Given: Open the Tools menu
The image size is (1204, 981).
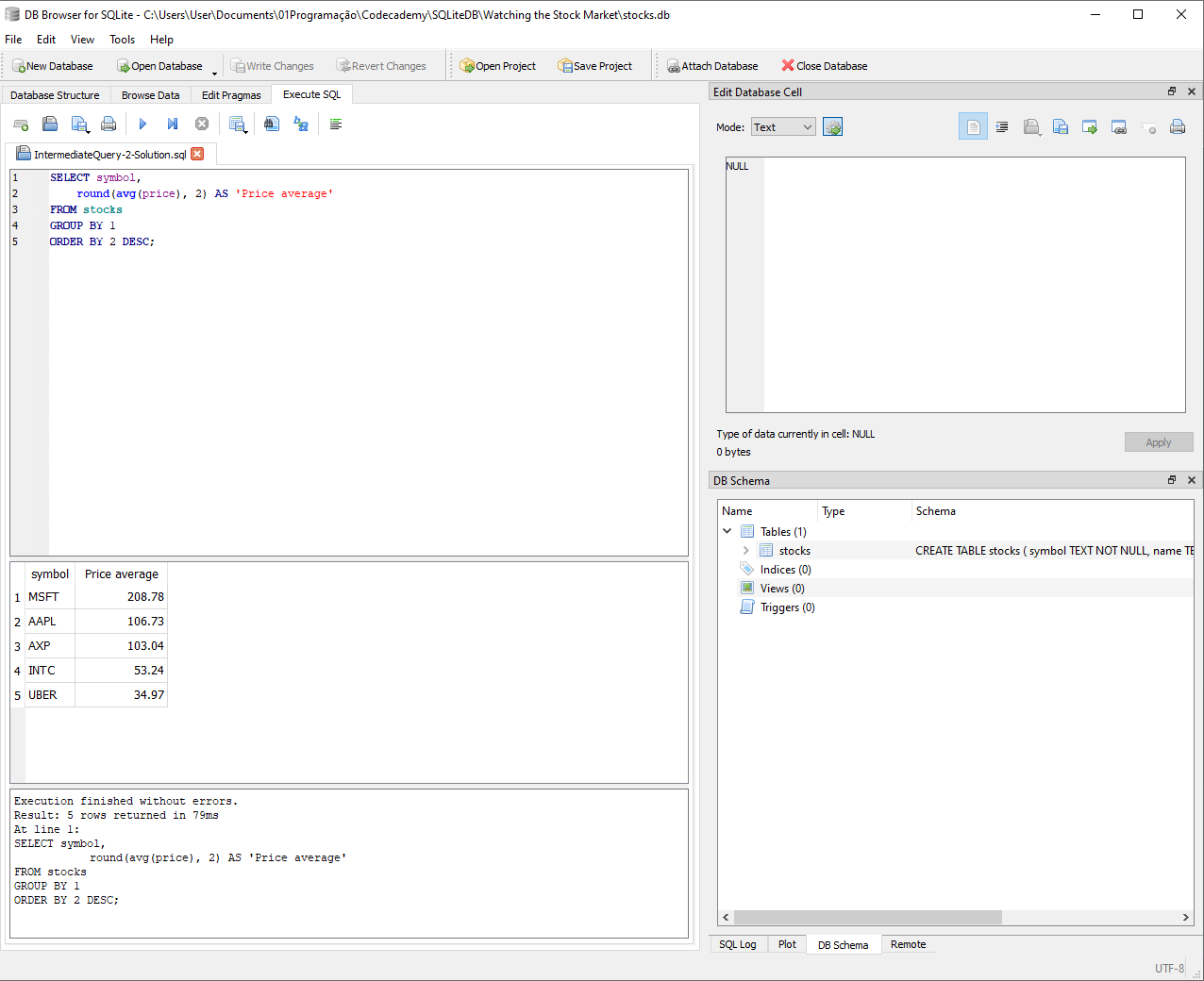Looking at the screenshot, I should coord(122,40).
